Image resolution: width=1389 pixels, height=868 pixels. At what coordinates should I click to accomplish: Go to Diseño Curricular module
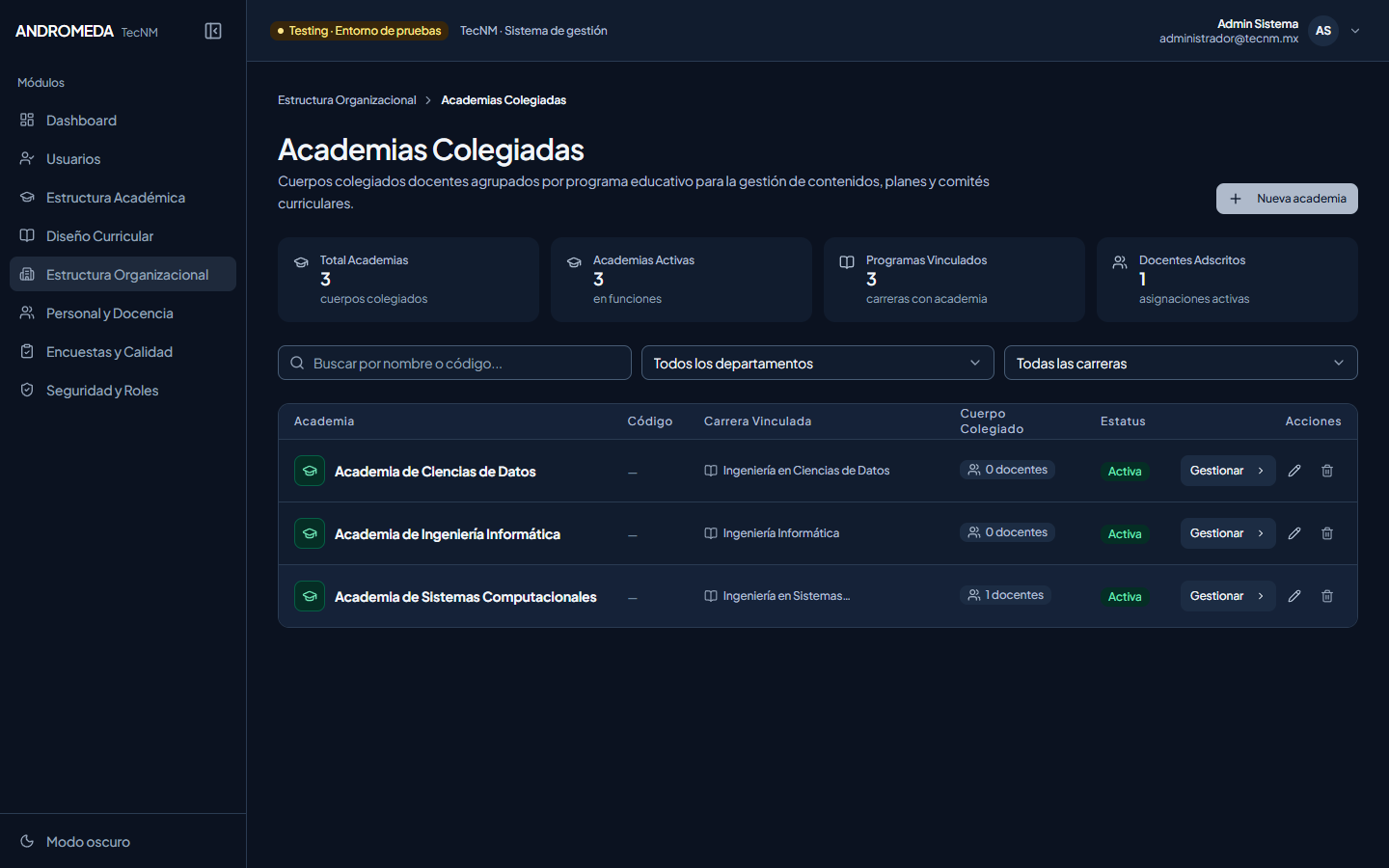pyautogui.click(x=123, y=236)
